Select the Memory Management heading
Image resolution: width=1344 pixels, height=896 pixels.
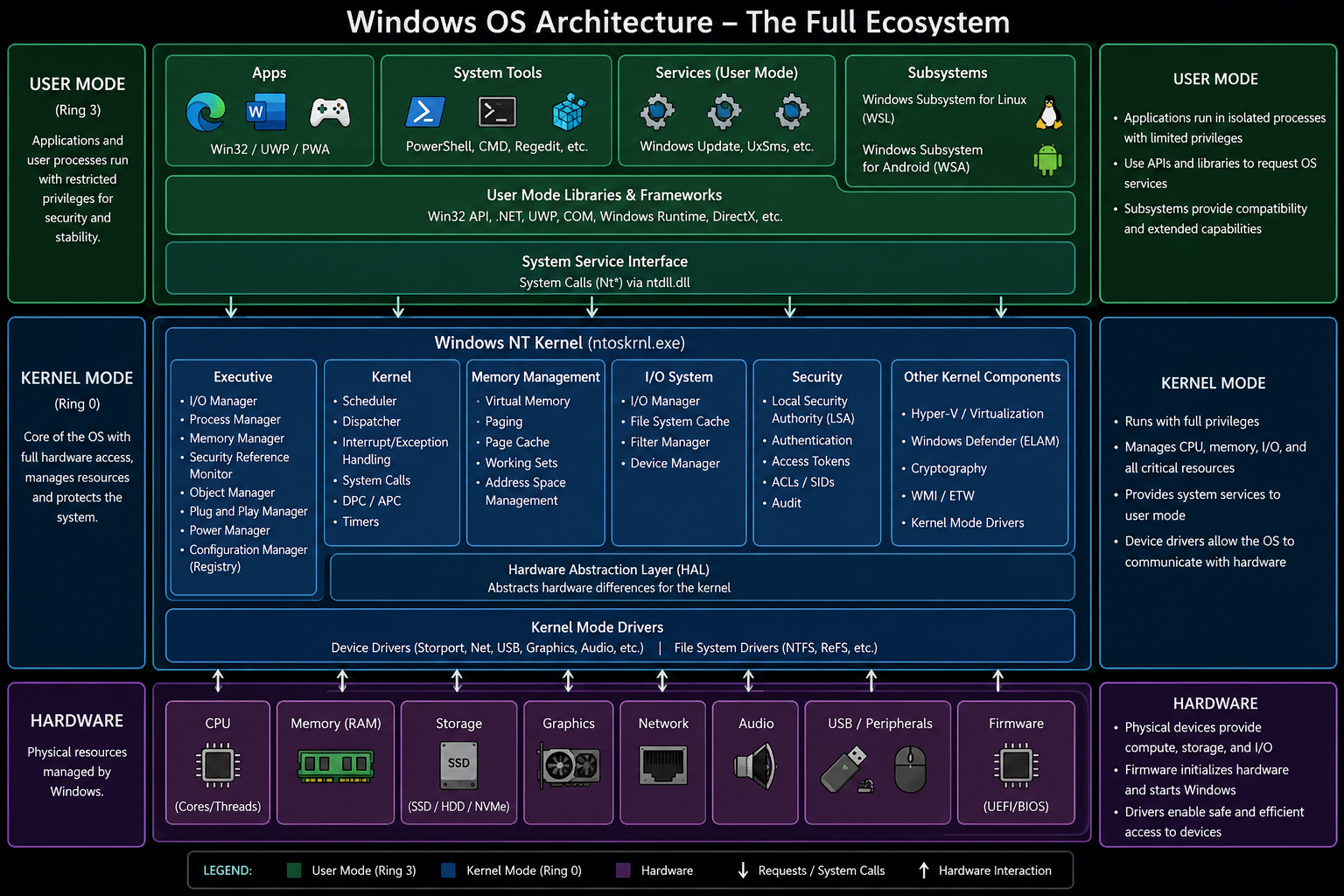click(535, 377)
